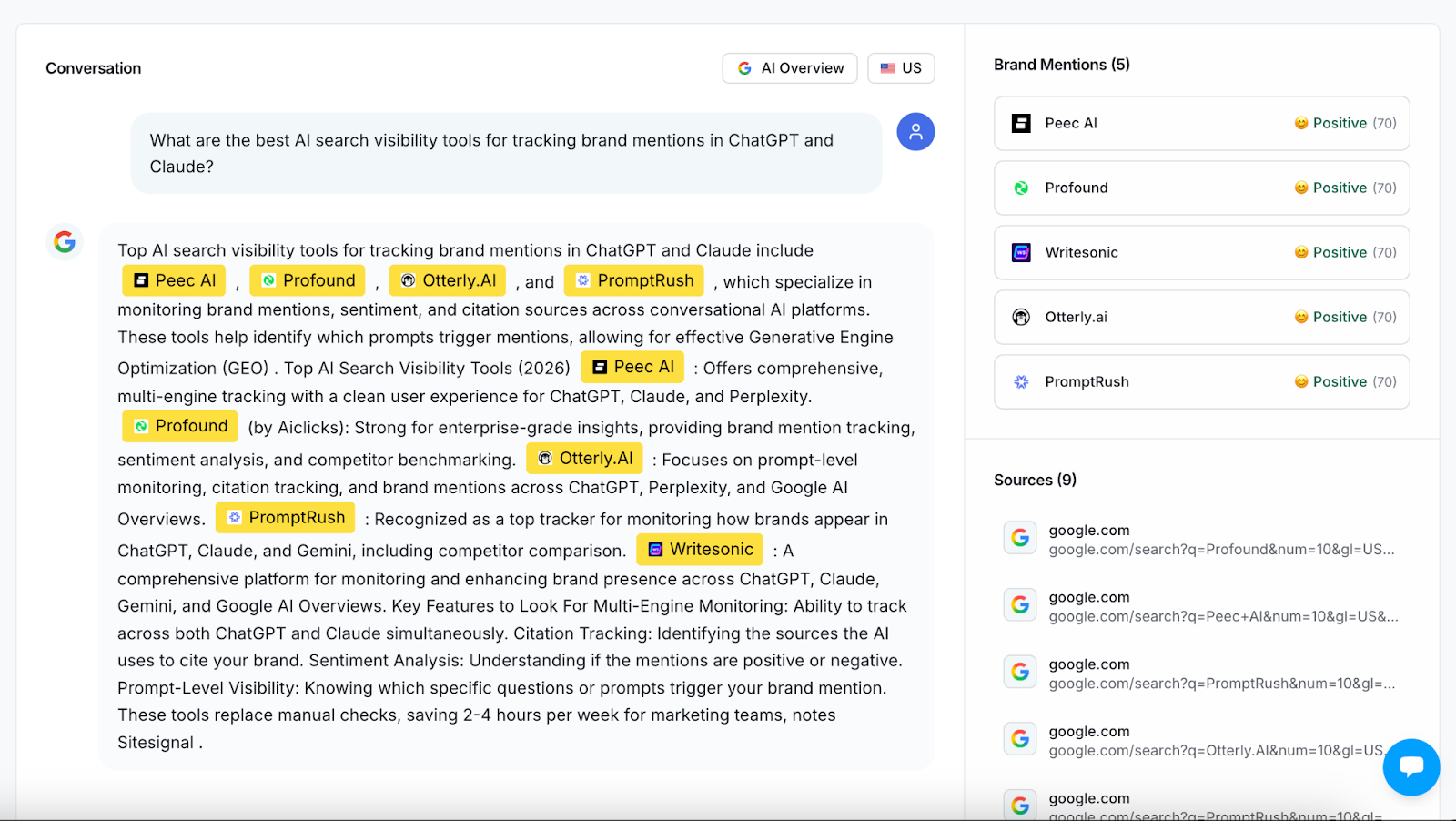Click the Peec AI logo in Brand Mentions
The width and height of the screenshot is (1456, 821).
[1021, 124]
